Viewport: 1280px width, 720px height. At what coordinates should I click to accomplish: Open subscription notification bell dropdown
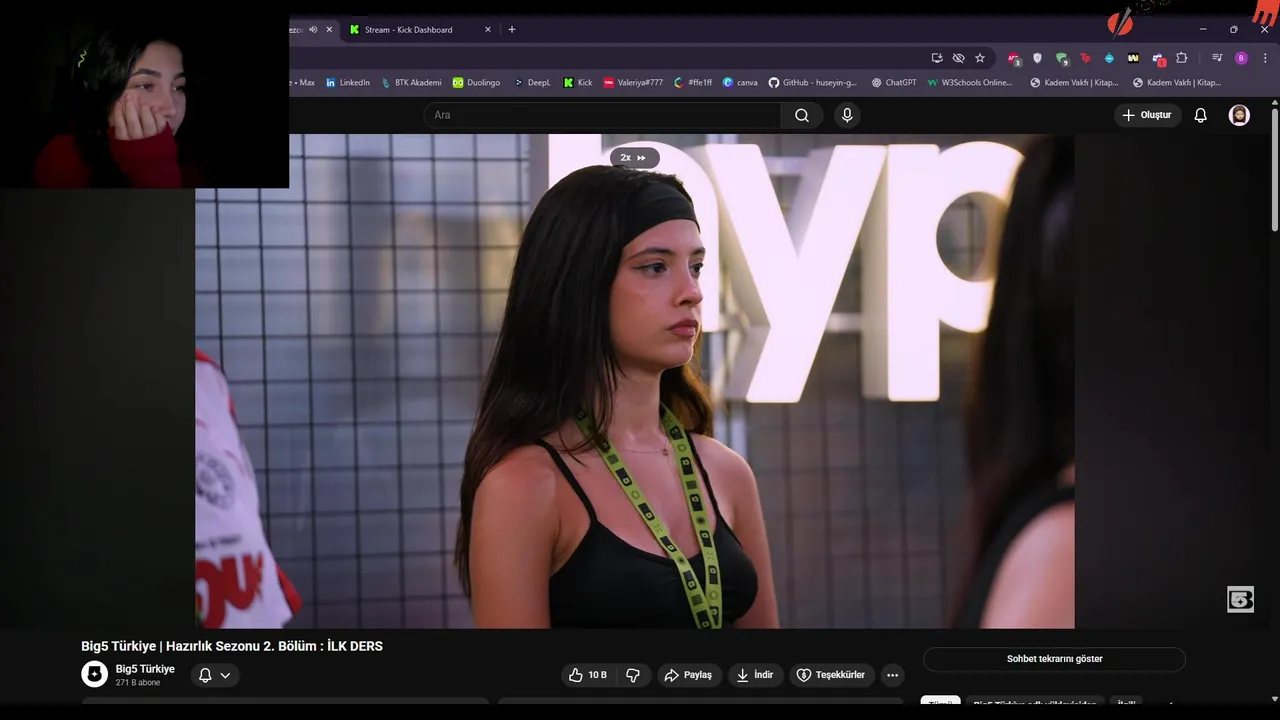pos(215,675)
